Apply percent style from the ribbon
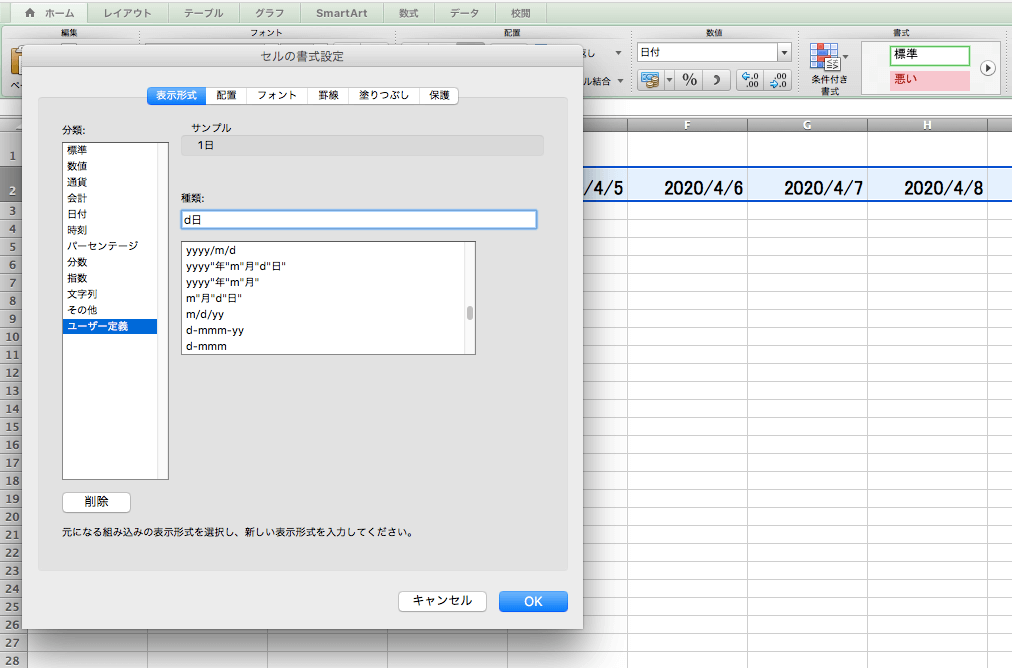This screenshot has height=668, width=1012. 690,80
